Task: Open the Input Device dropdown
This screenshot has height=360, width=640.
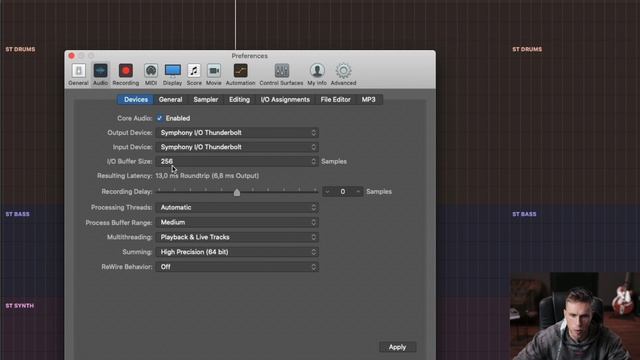Action: [237, 147]
